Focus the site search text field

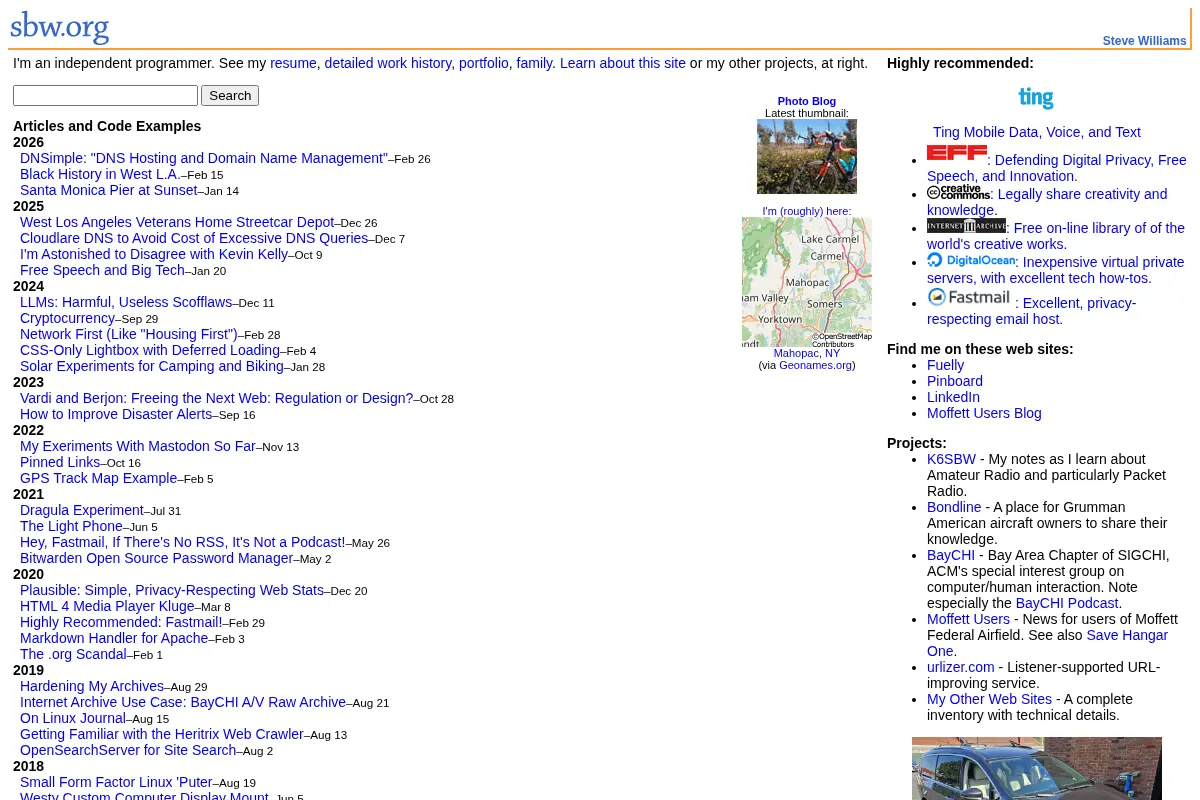(x=105, y=95)
